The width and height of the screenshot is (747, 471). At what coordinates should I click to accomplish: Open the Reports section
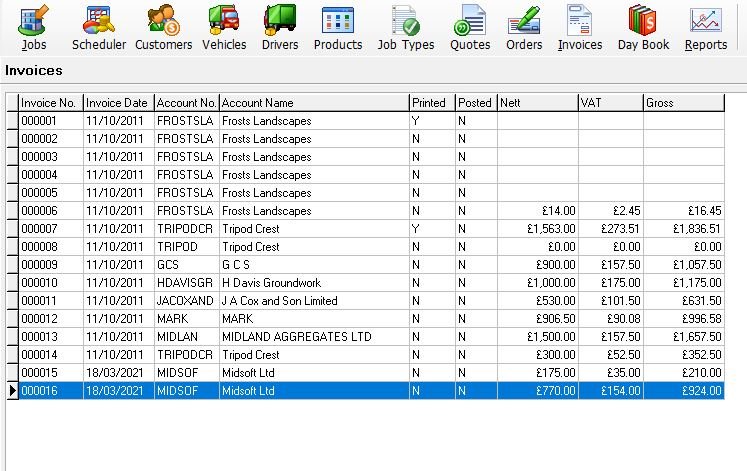coord(706,28)
